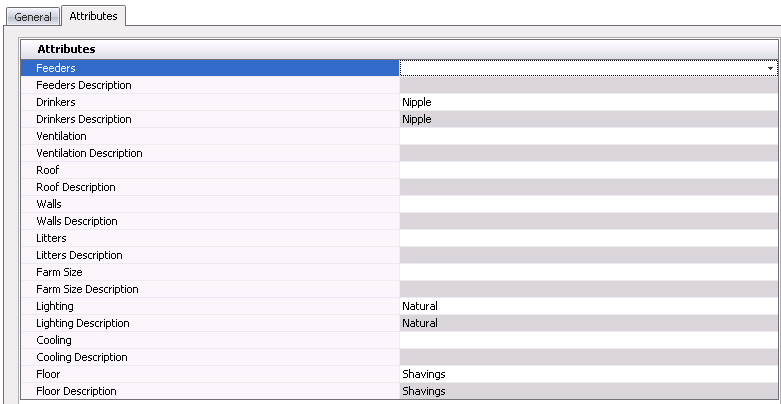Switch to the General tab
Viewport: 781px width, 404px height.
pyautogui.click(x=33, y=17)
